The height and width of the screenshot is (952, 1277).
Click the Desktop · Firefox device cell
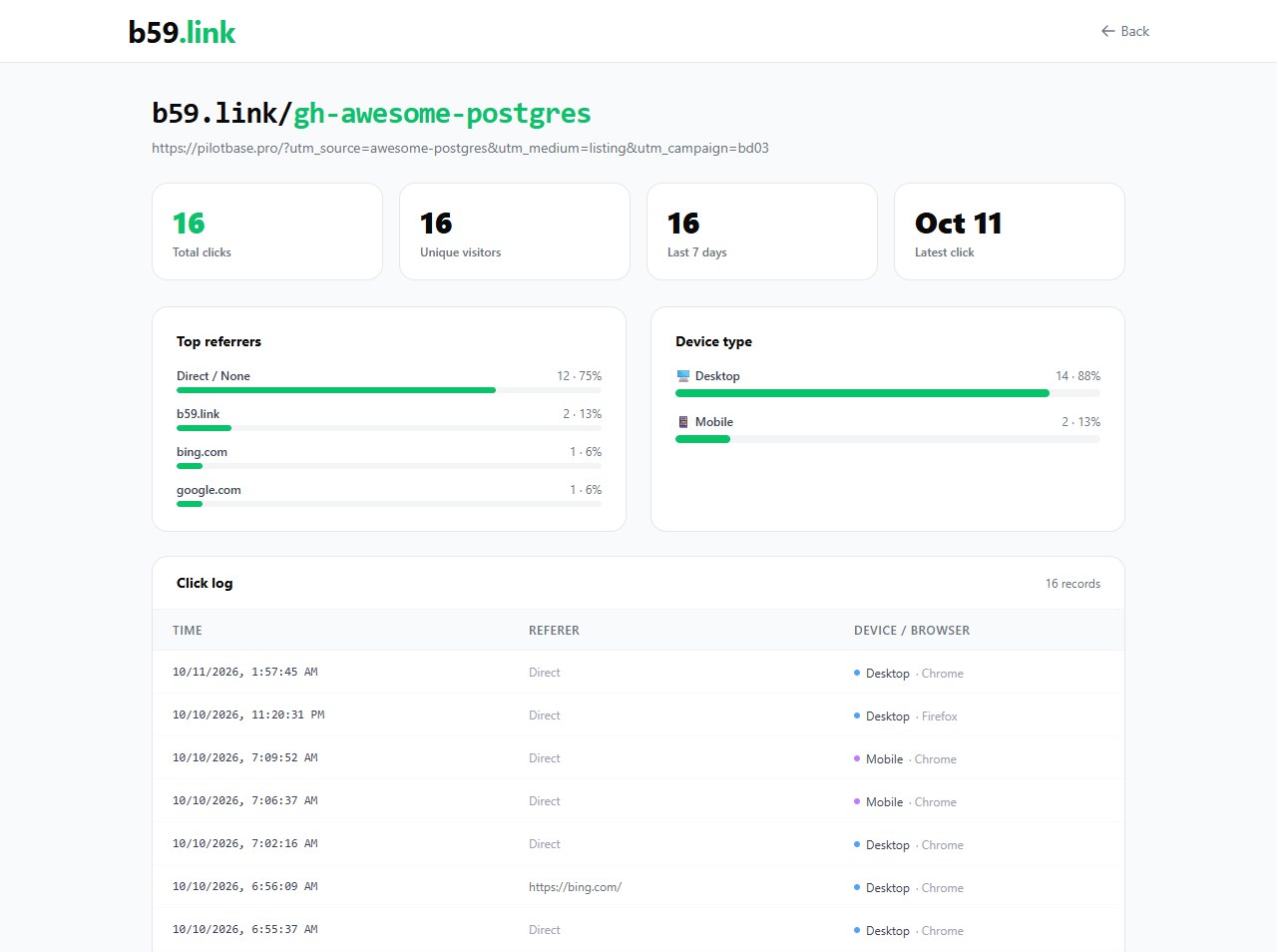(x=906, y=716)
